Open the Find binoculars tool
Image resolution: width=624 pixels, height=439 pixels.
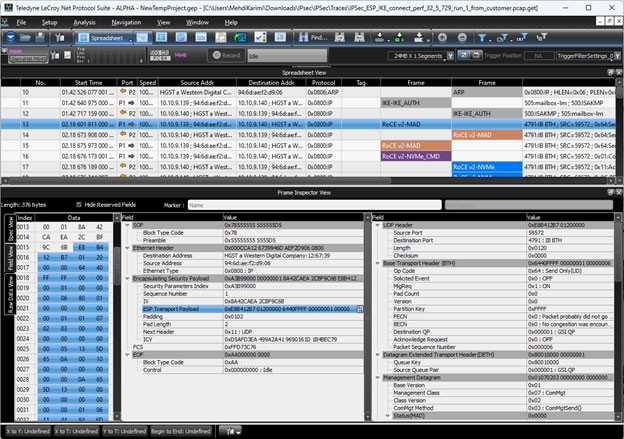[313, 38]
